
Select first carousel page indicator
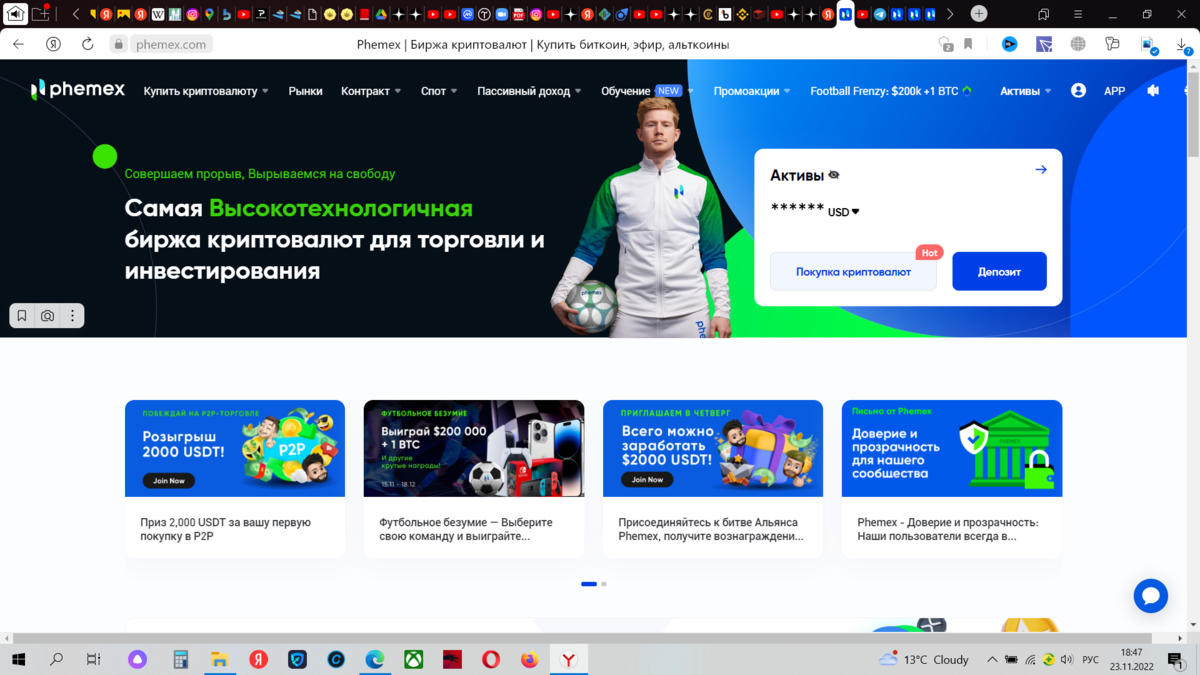(589, 584)
